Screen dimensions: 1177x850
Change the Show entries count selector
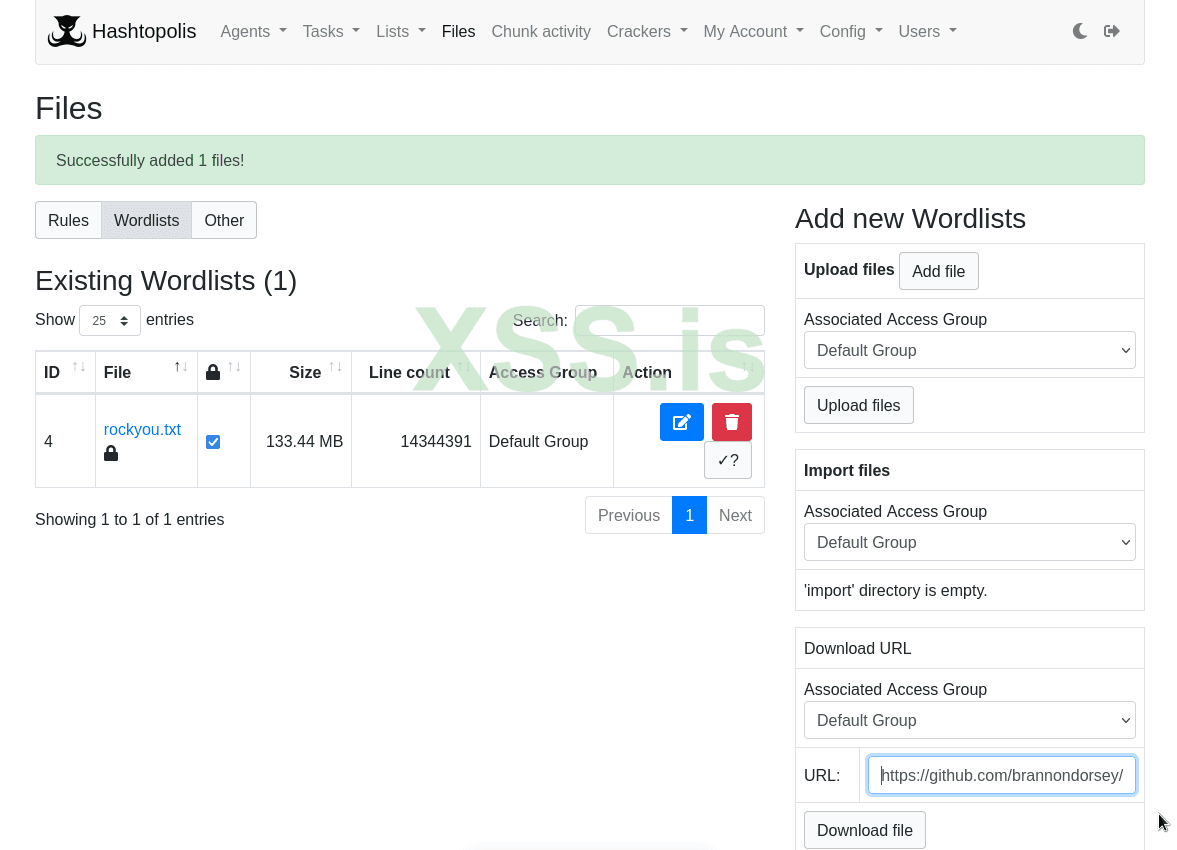click(x=110, y=321)
